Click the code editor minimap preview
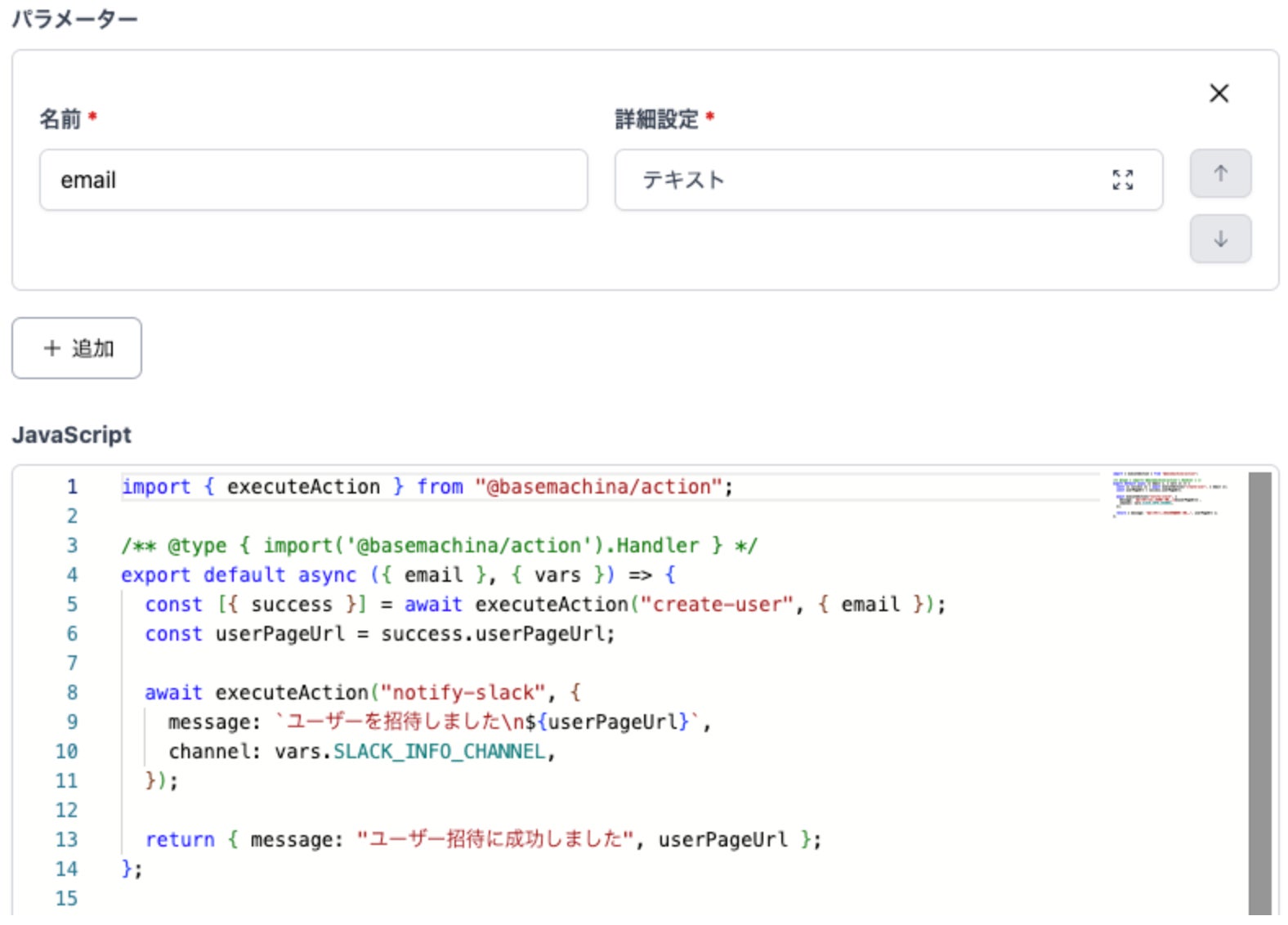The width and height of the screenshot is (1288, 925). click(1169, 494)
